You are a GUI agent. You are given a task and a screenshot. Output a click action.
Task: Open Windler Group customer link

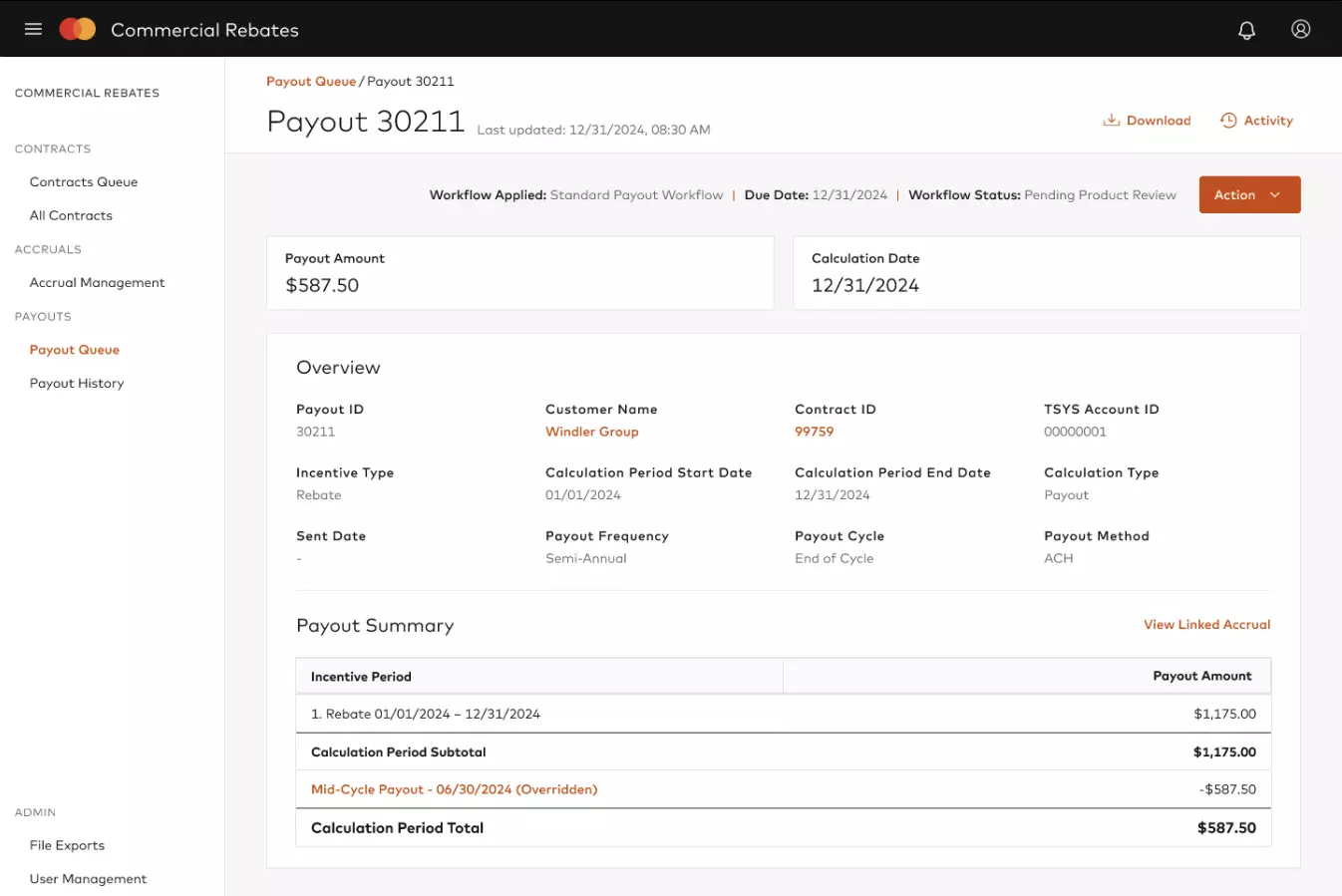[x=591, y=432]
